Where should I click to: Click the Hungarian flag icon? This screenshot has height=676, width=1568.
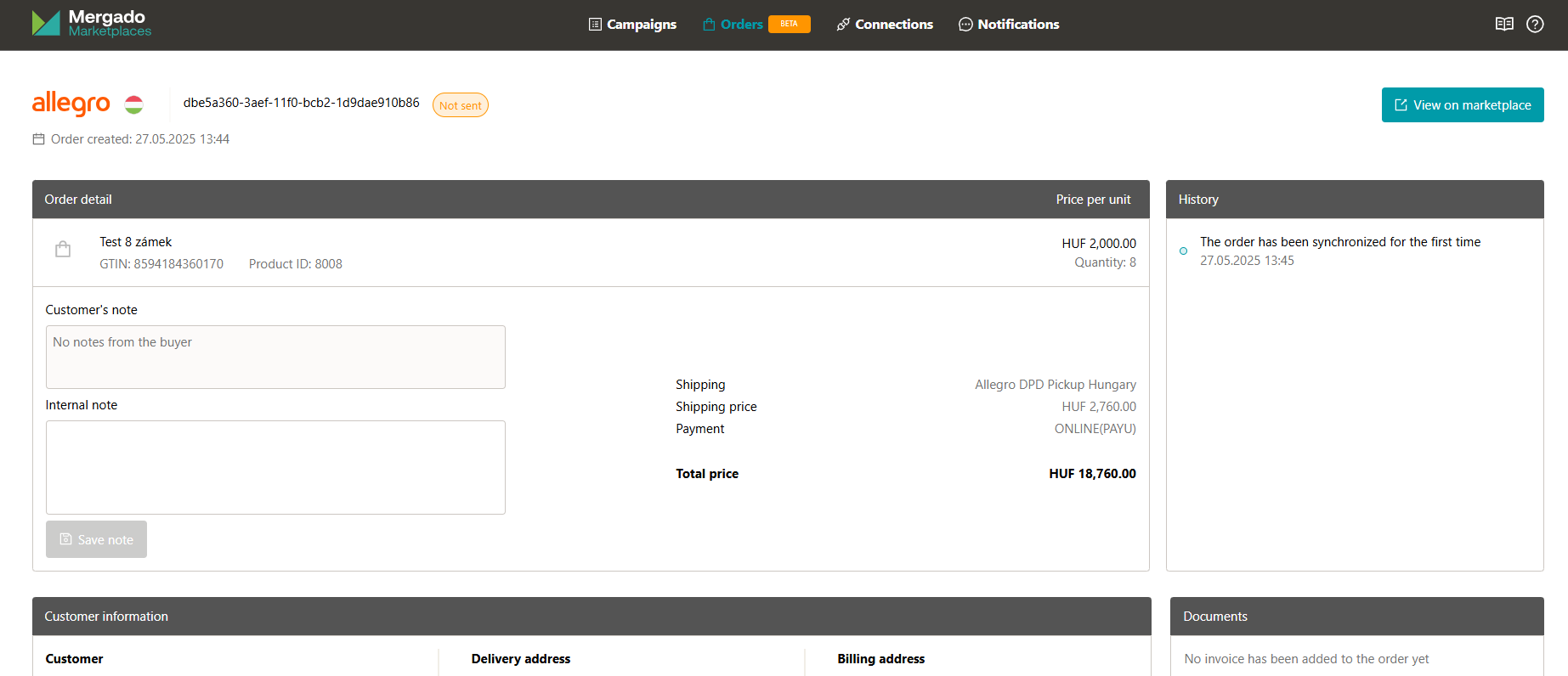[134, 104]
